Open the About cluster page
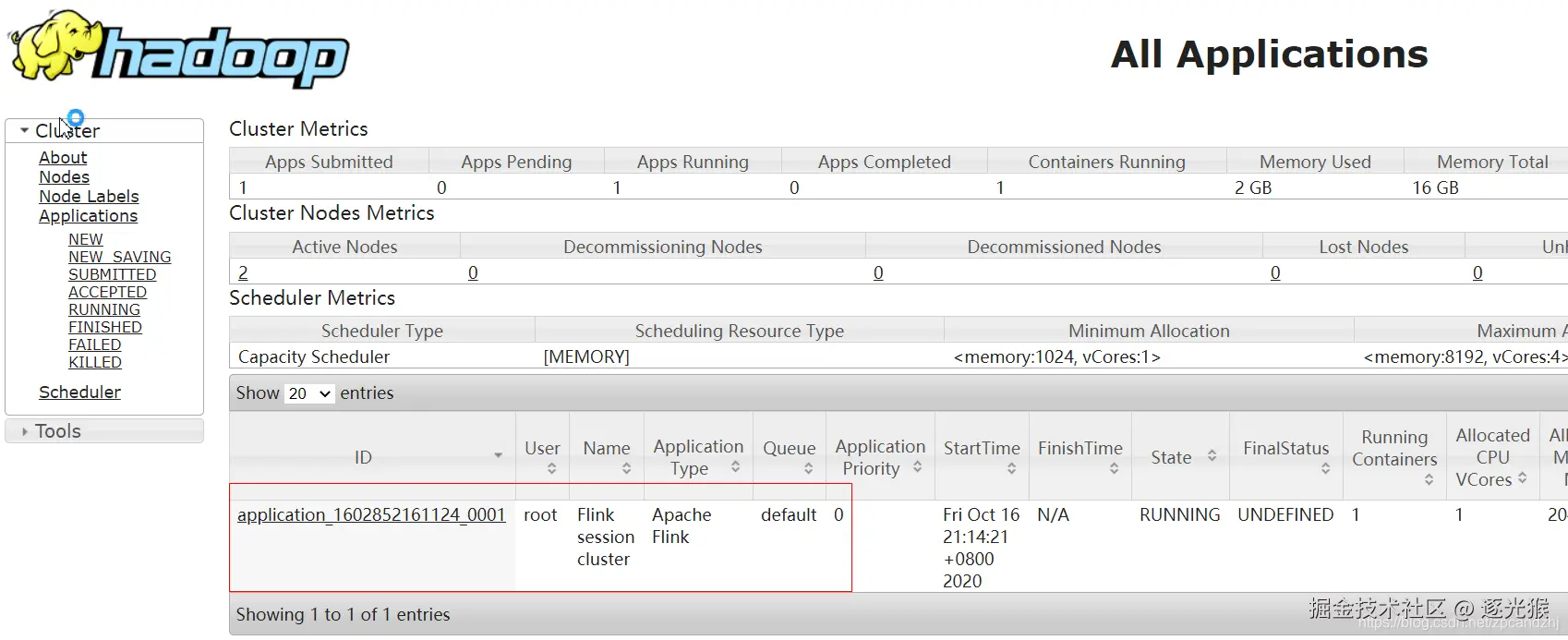The width and height of the screenshot is (1568, 640). coord(63,158)
